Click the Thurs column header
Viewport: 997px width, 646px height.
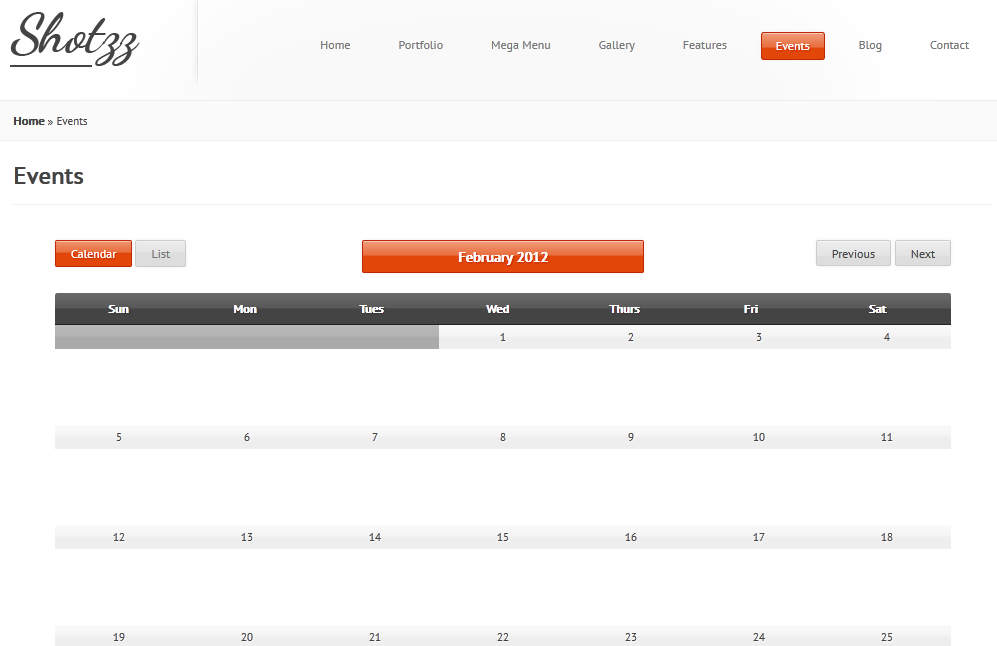[624, 309]
